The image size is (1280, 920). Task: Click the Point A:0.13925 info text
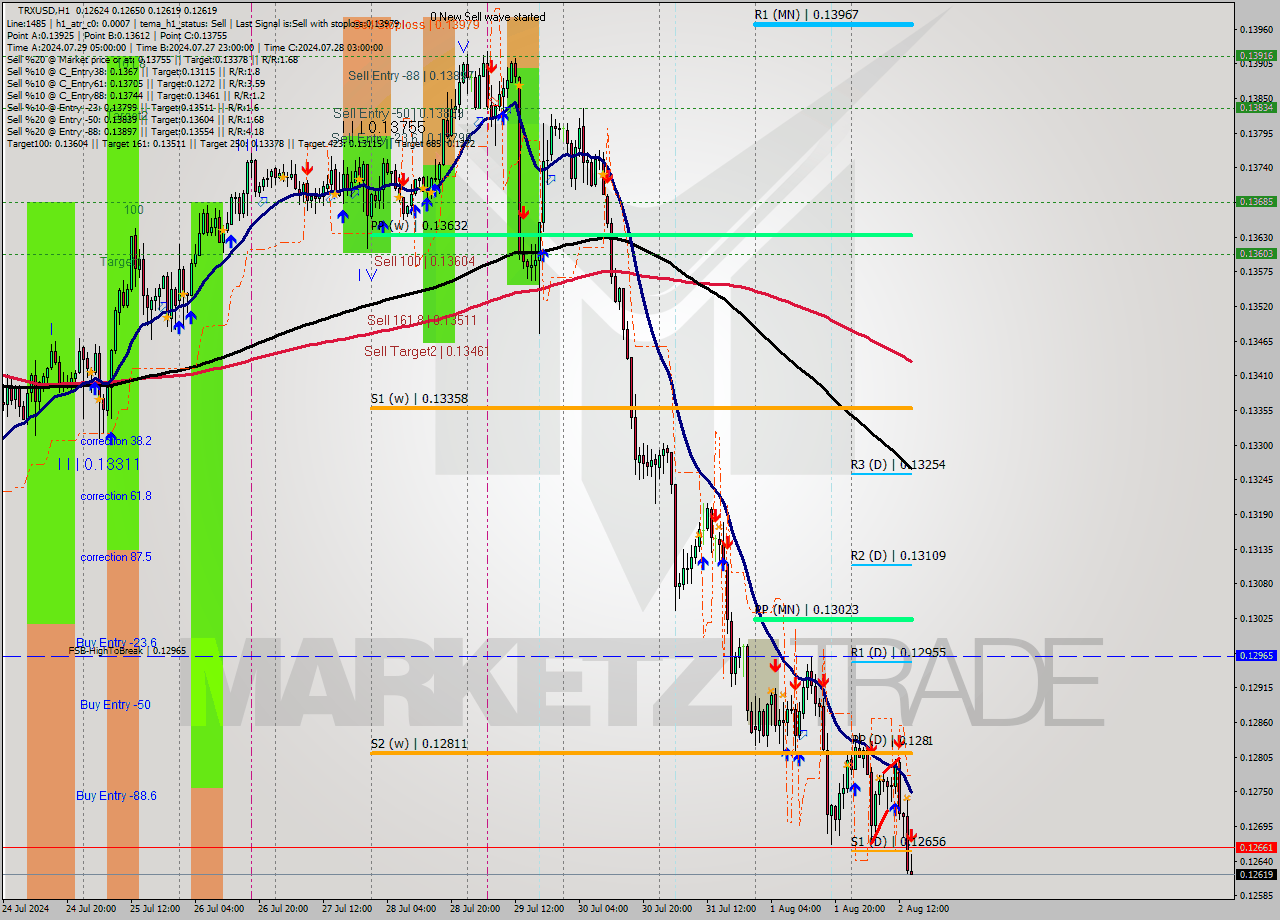[41, 35]
